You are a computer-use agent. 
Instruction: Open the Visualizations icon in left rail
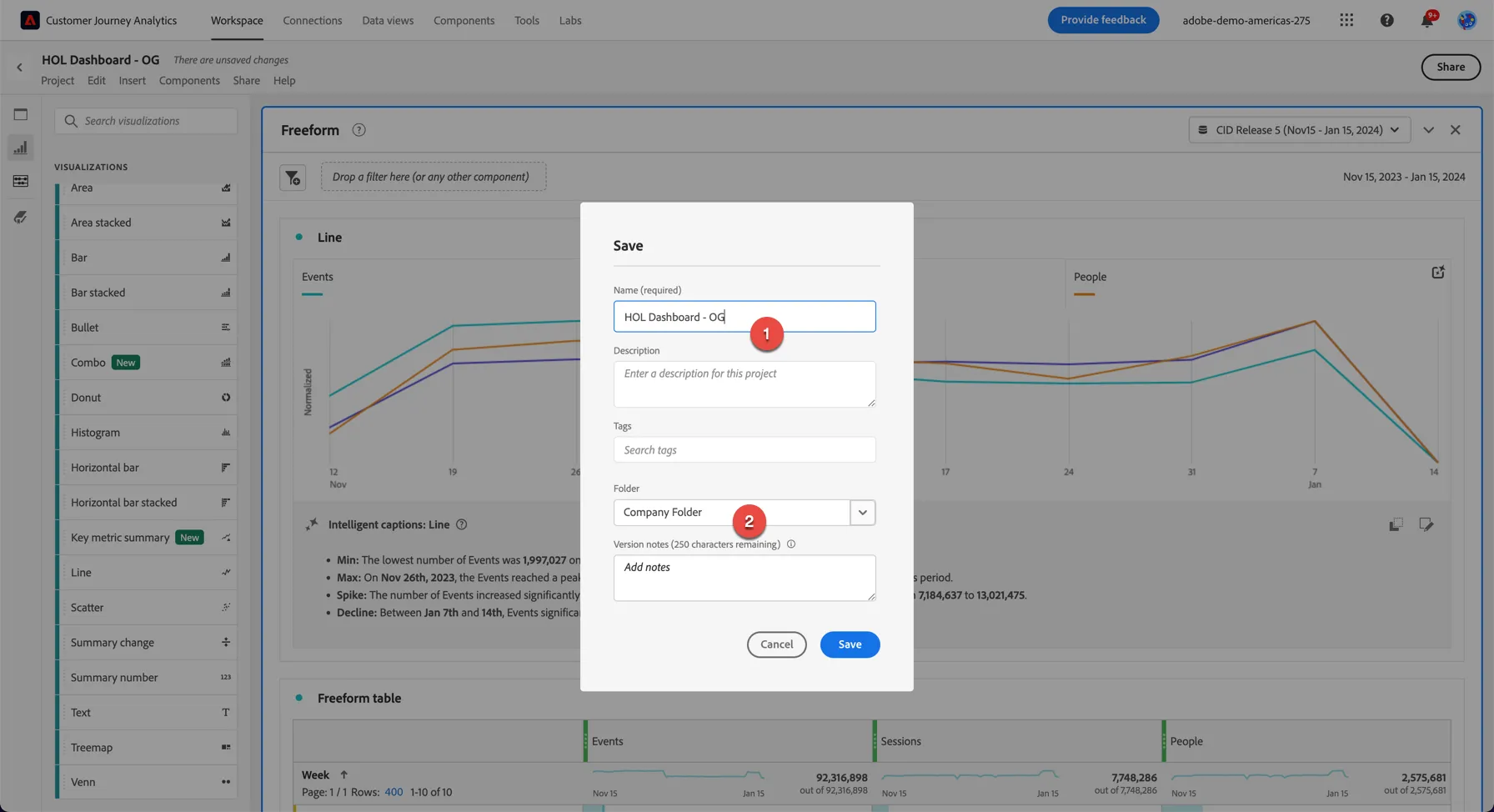21,148
